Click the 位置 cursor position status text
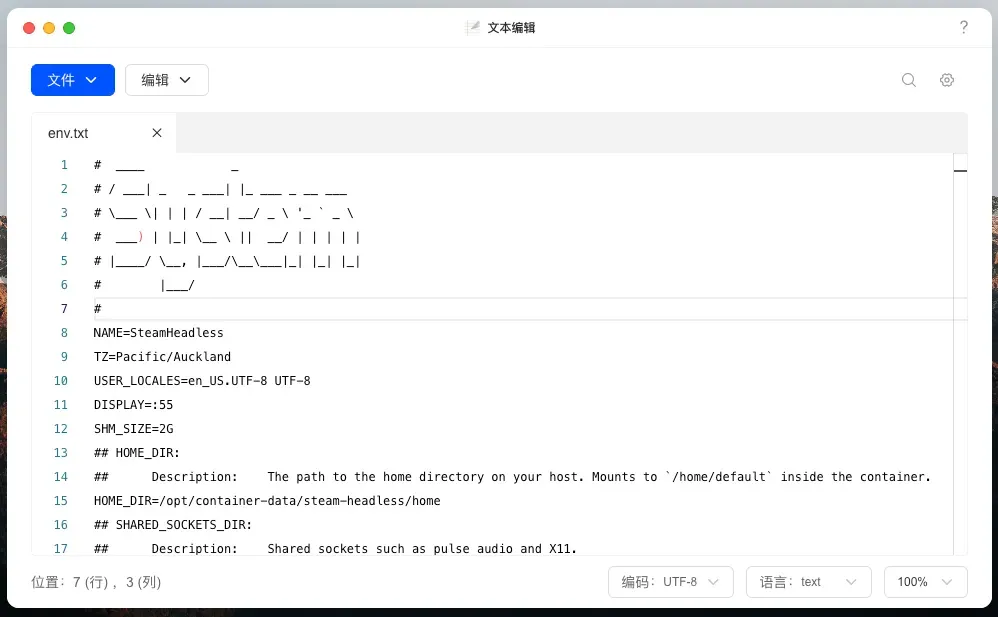This screenshot has width=998, height=617. [x=96, y=582]
